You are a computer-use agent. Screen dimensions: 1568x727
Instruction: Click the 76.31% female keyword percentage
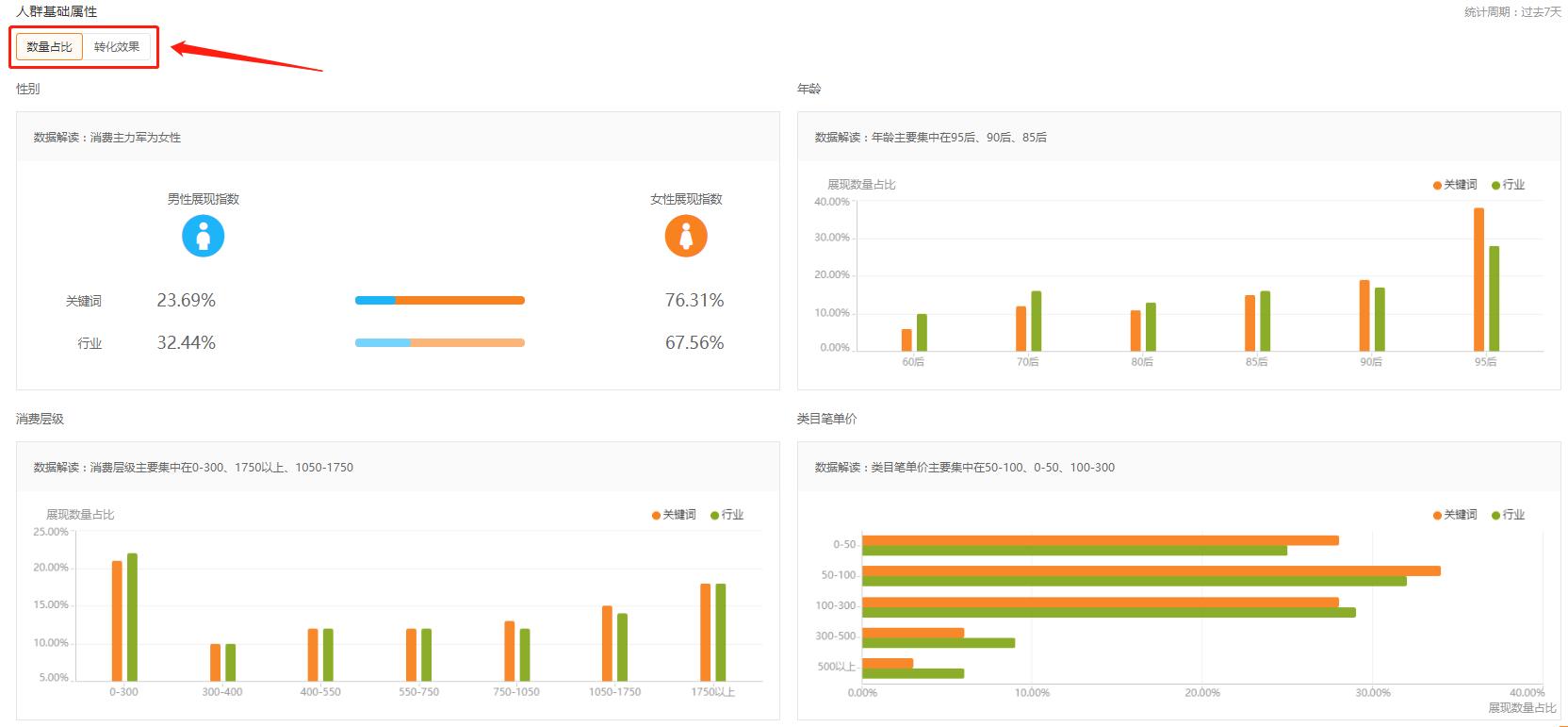(694, 301)
